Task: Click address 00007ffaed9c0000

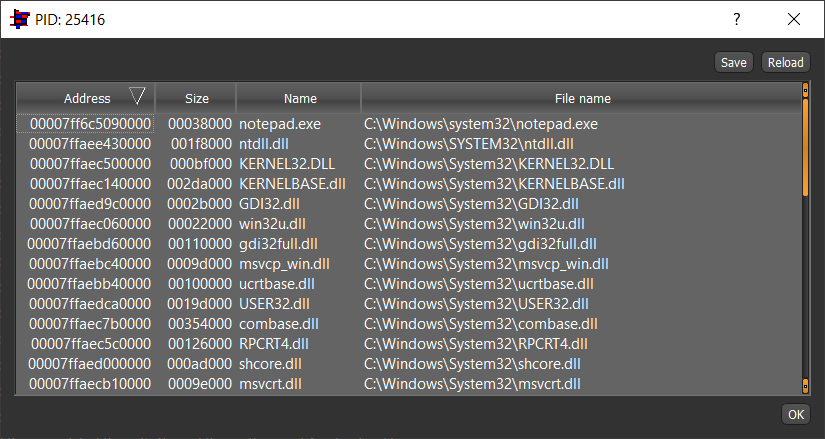Action: (x=90, y=204)
